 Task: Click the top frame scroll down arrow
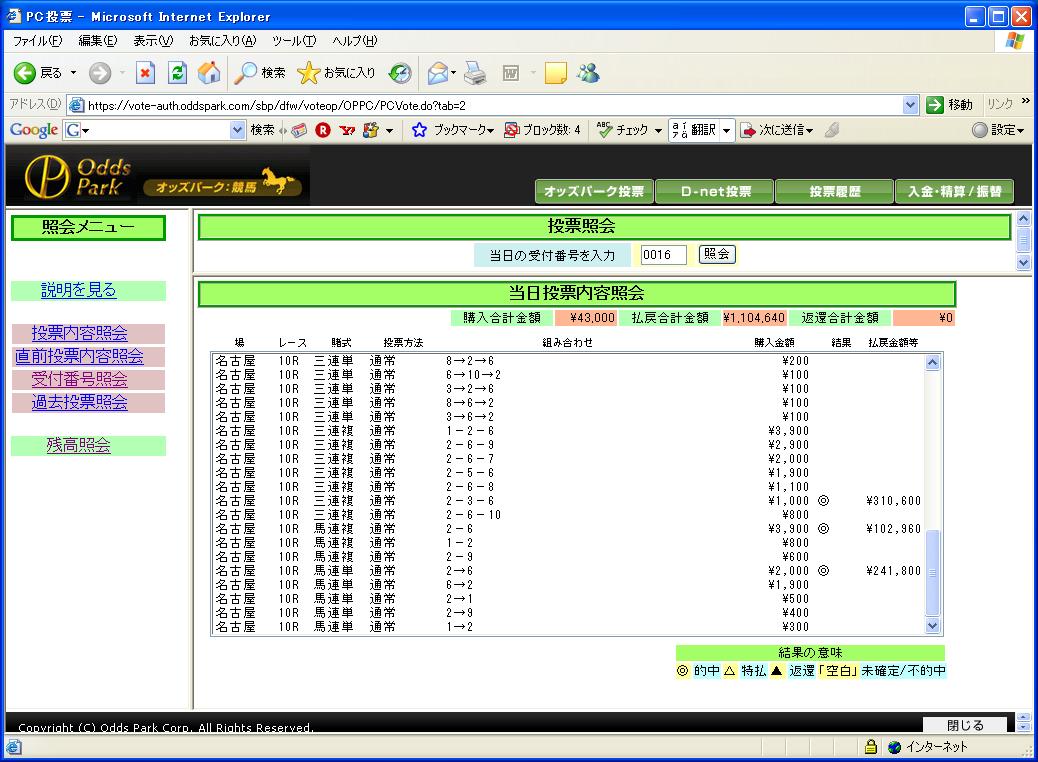[x=1023, y=262]
